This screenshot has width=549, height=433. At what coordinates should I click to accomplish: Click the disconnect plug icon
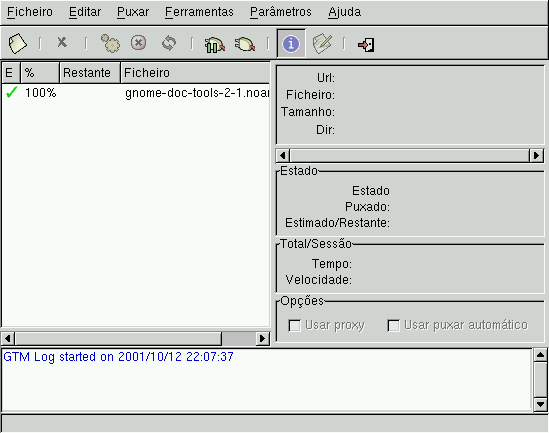[244, 44]
